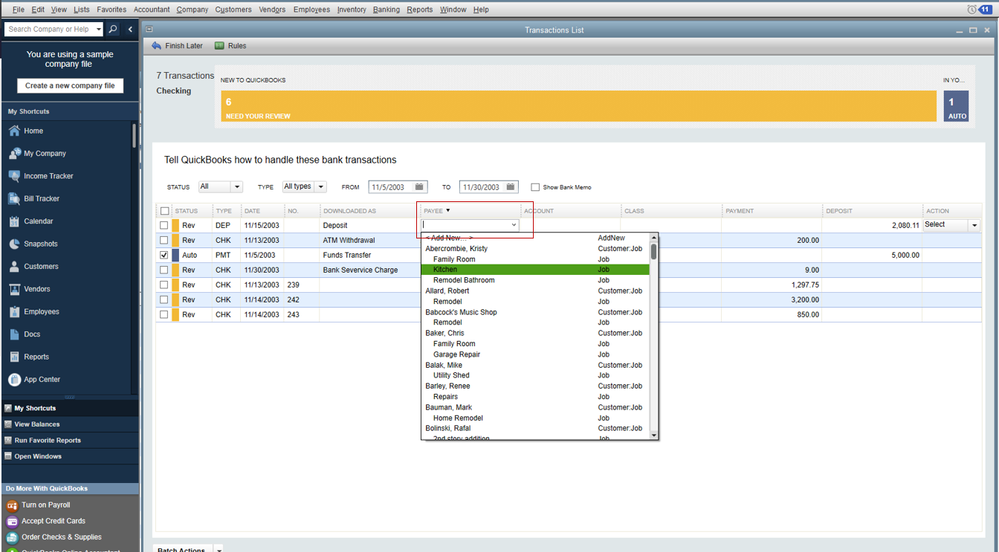Open App Center shortcut
999x552 pixels.
(x=41, y=380)
